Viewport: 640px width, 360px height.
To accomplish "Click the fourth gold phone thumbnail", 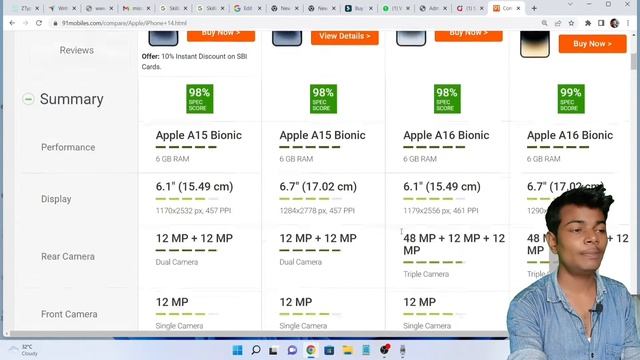I will pyautogui.click(x=535, y=44).
